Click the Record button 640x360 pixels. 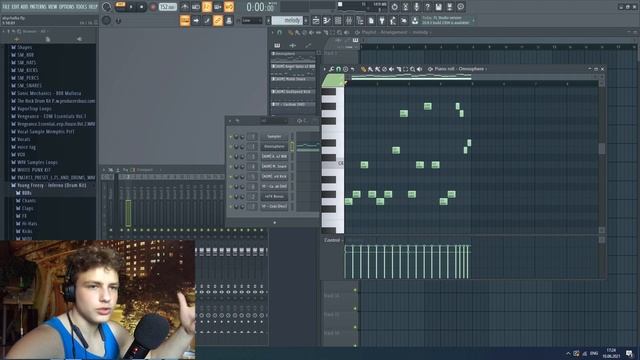tap(153, 7)
